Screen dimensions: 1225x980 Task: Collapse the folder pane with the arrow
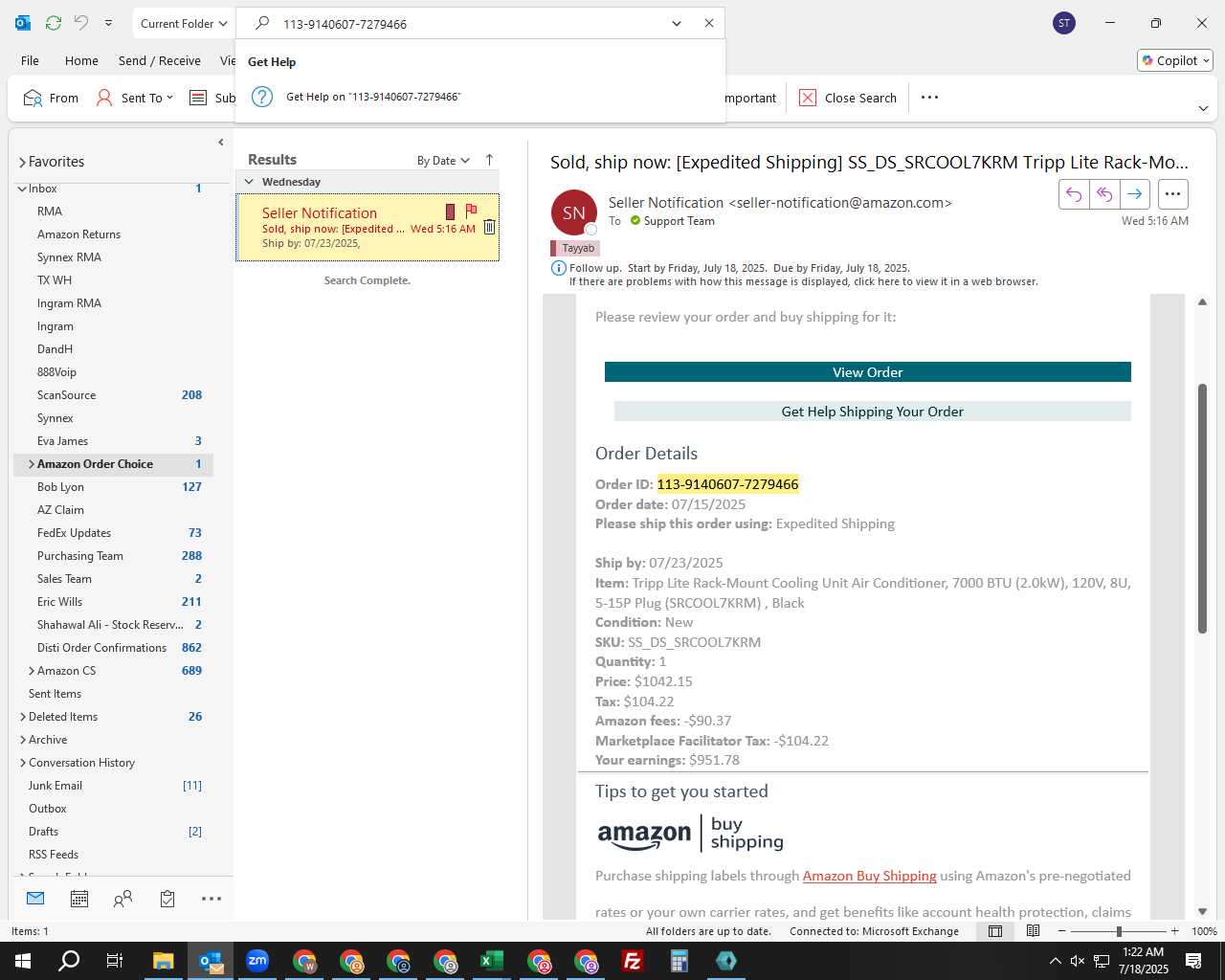point(221,143)
